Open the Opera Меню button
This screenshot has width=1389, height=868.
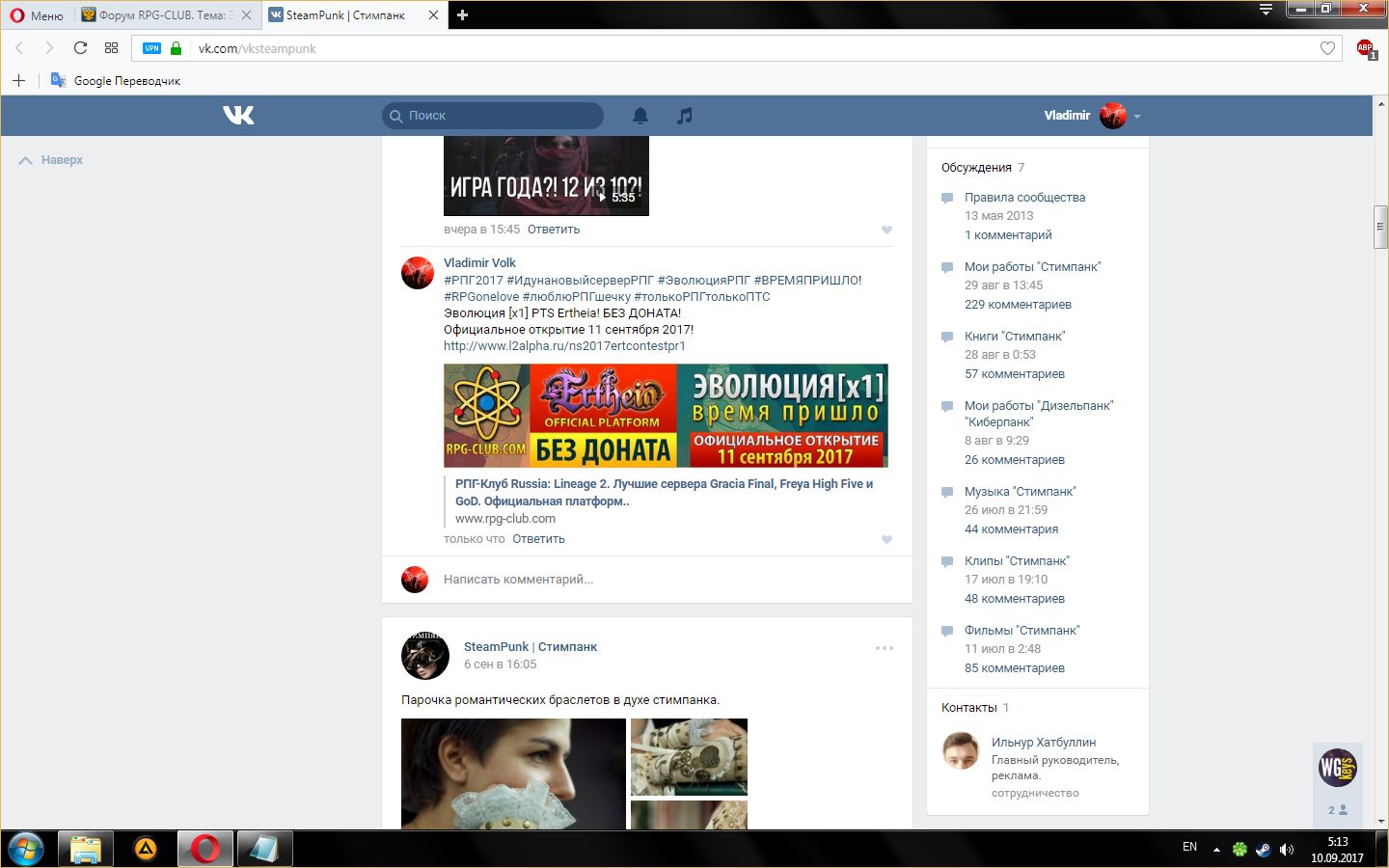point(36,14)
